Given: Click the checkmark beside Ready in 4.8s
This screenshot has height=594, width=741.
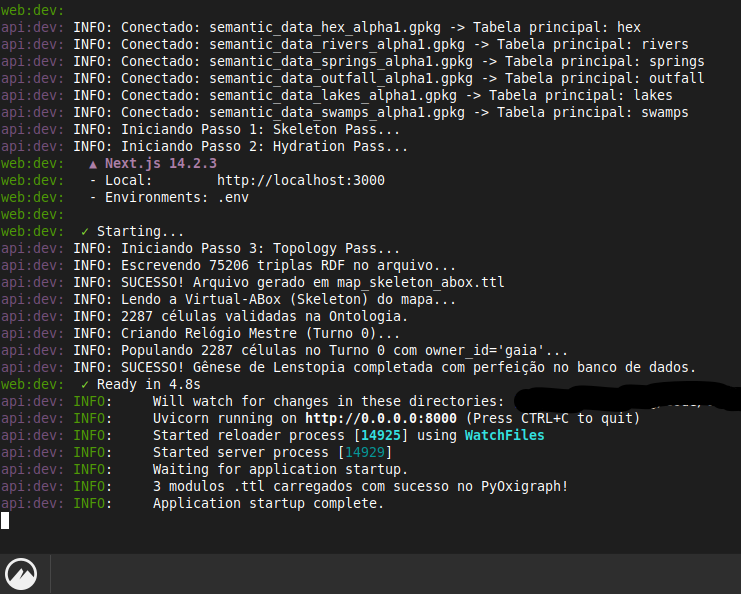Looking at the screenshot, I should pos(85,384).
